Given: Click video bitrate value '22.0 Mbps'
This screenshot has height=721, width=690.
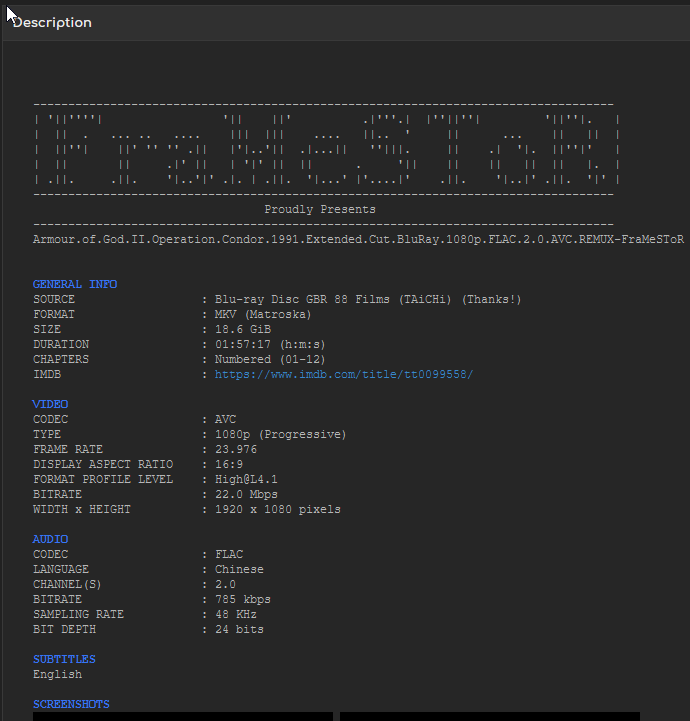Looking at the screenshot, I should coord(246,494).
